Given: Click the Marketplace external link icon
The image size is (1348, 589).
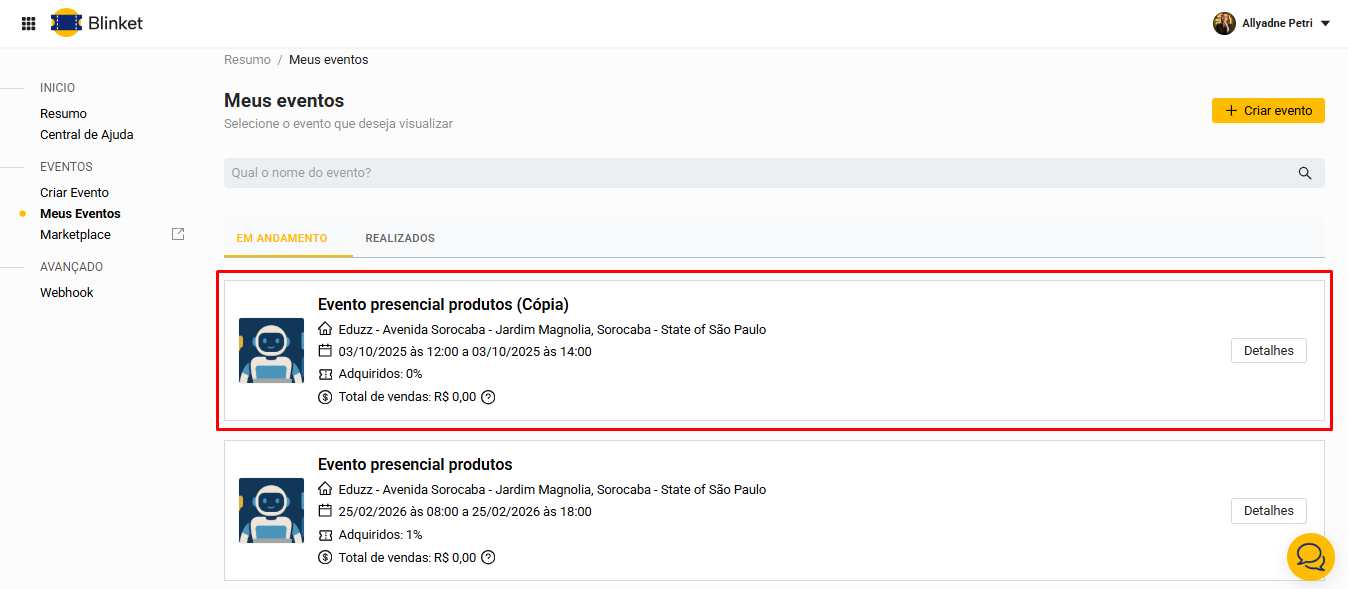Looking at the screenshot, I should coord(178,234).
